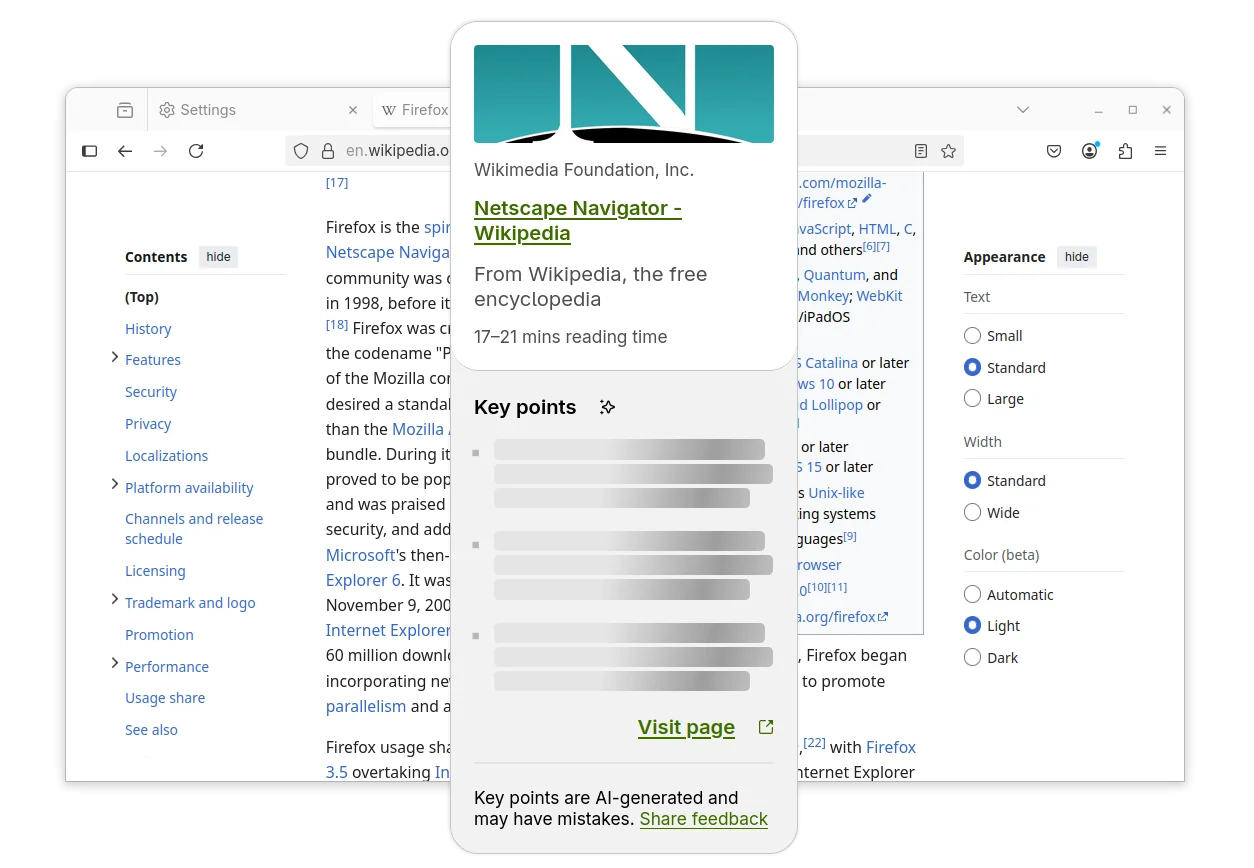Go to Channels and release schedule
The width and height of the screenshot is (1254, 868).
pyautogui.click(x=194, y=529)
